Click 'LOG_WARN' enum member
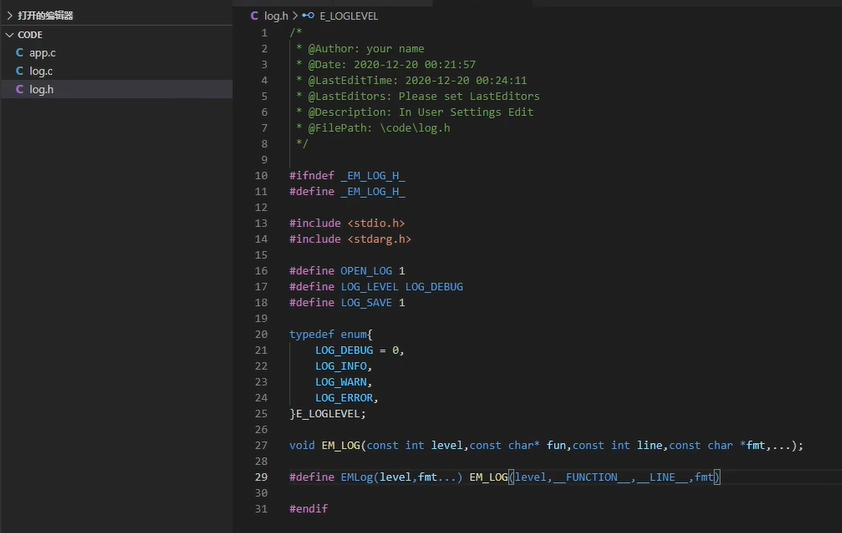The height and width of the screenshot is (533, 842). 341,382
